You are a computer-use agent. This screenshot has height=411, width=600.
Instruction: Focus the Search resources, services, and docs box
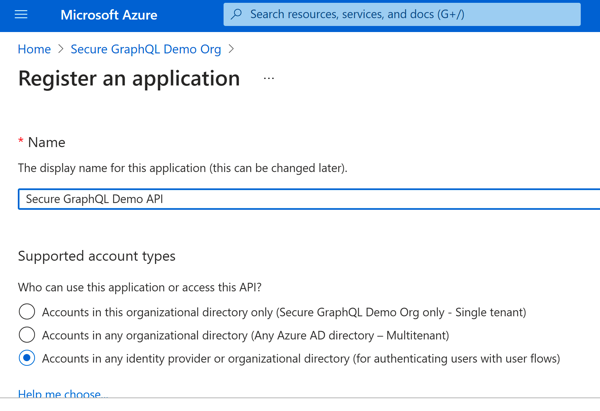(402, 15)
